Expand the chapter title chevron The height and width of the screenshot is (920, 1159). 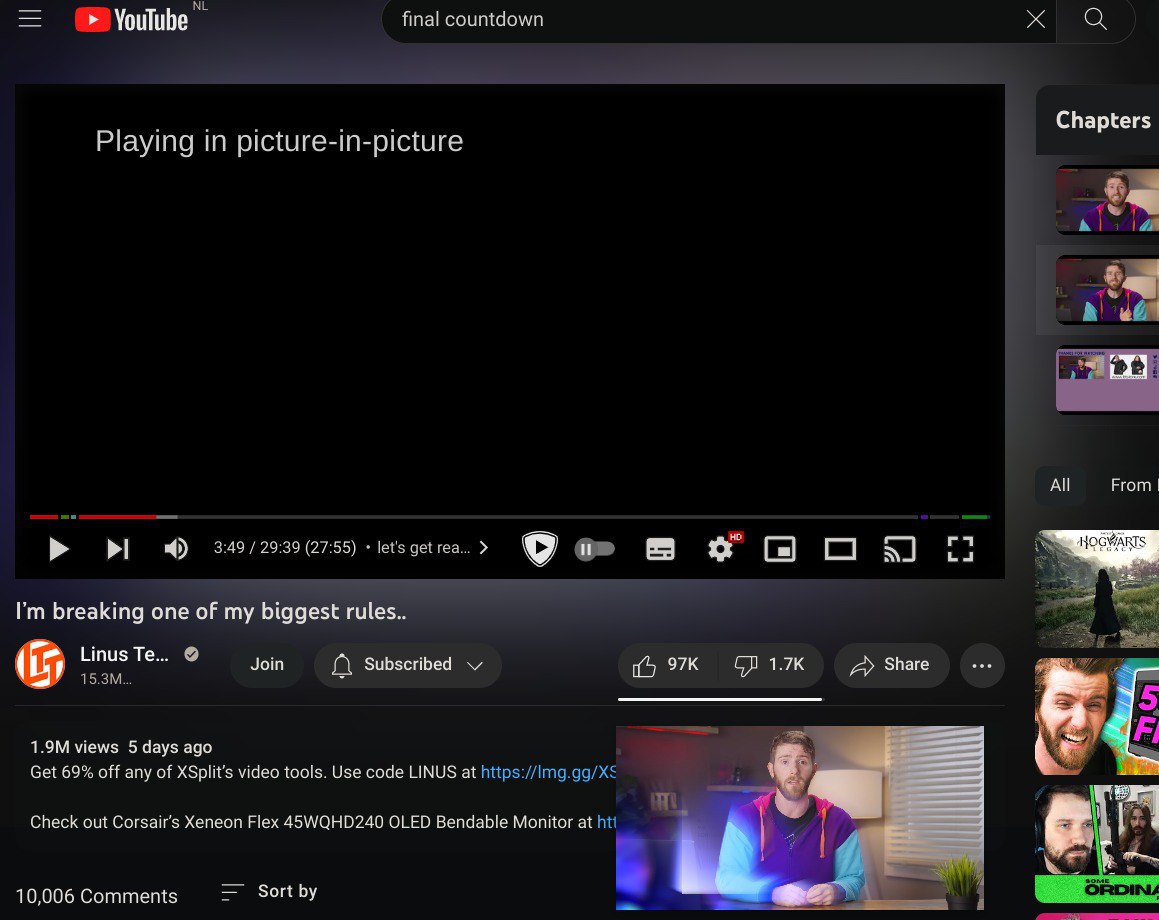[484, 548]
